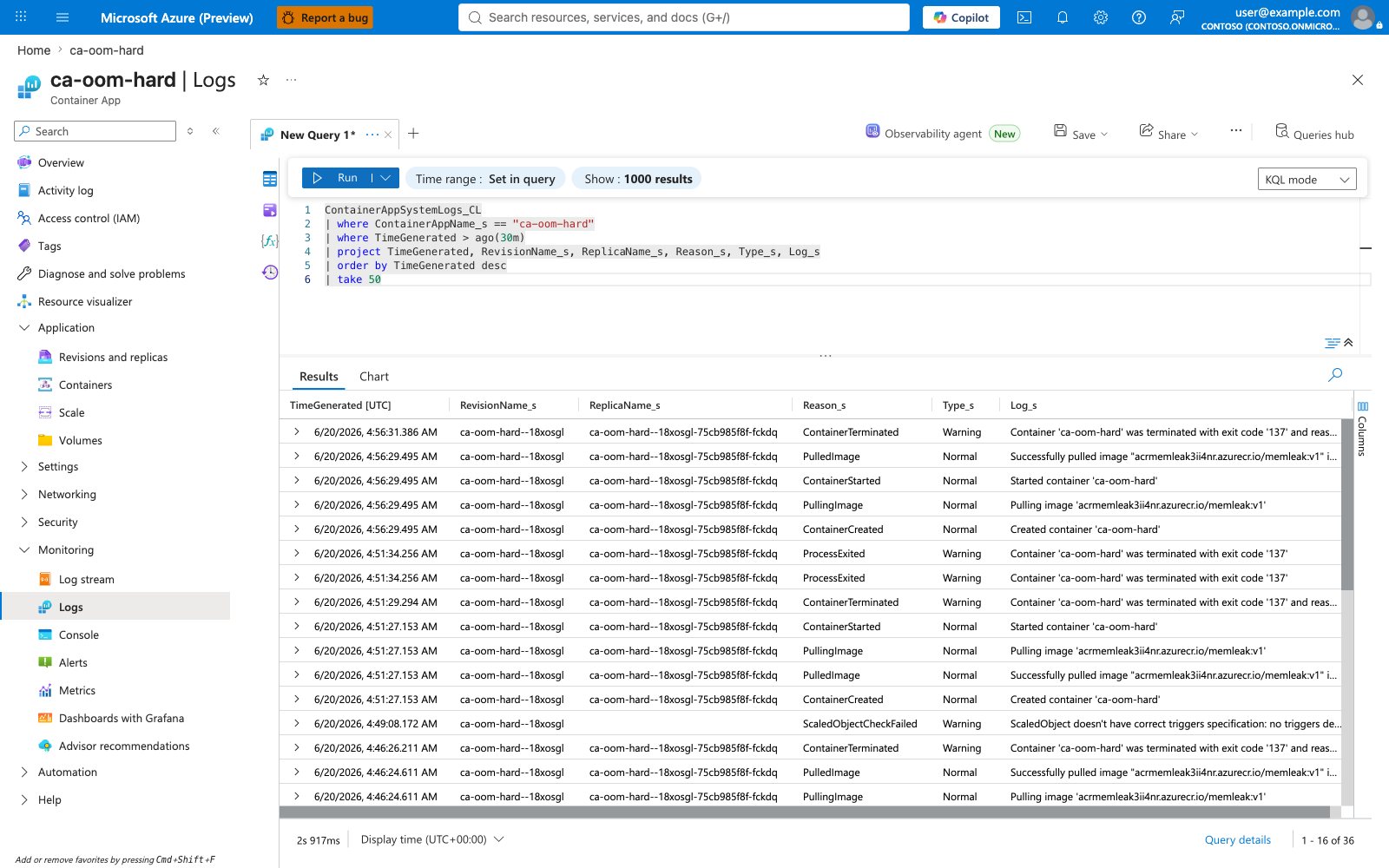Collapse the left navigation menu

(216, 131)
